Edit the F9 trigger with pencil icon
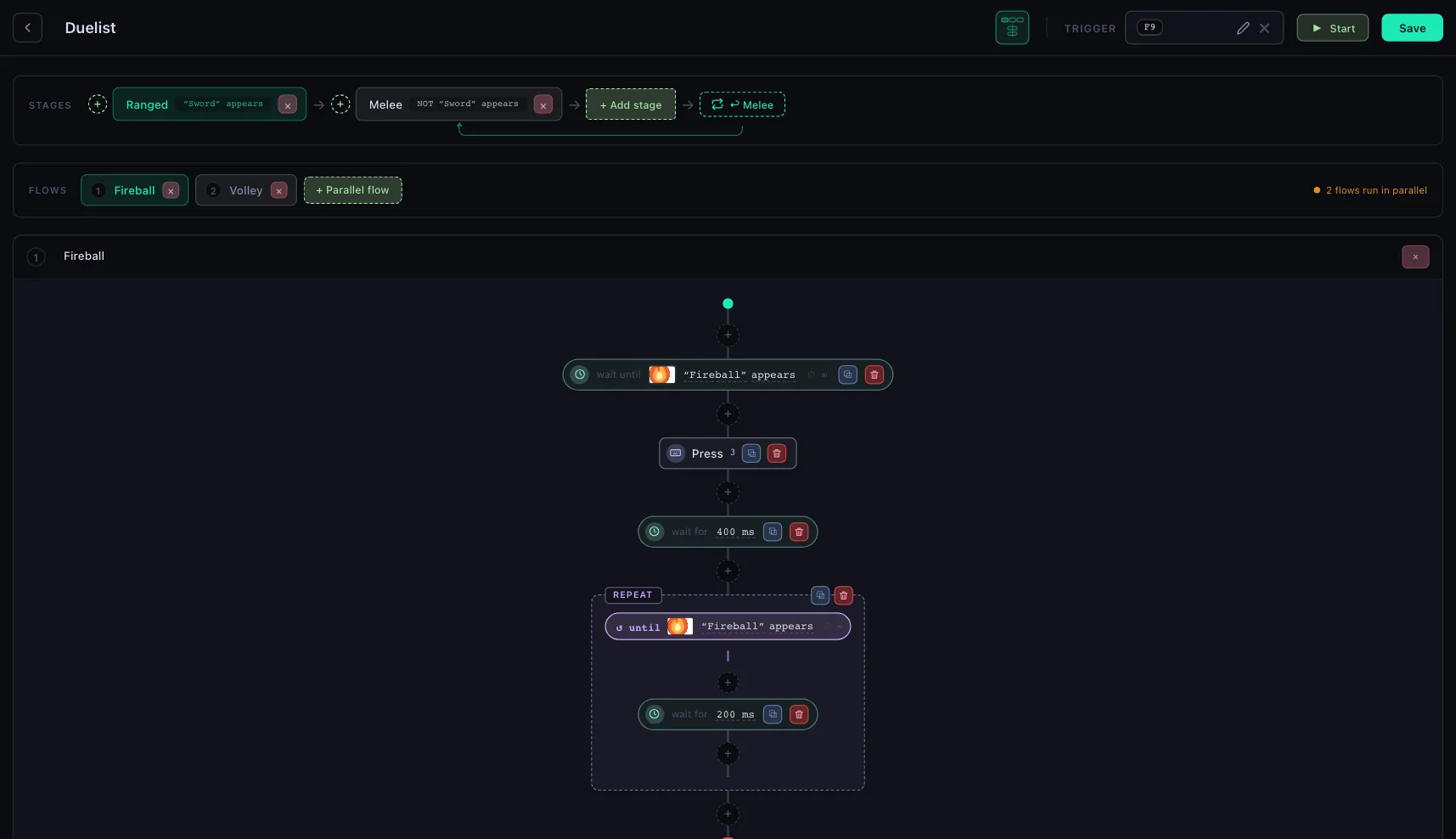The image size is (1456, 839). [1243, 28]
